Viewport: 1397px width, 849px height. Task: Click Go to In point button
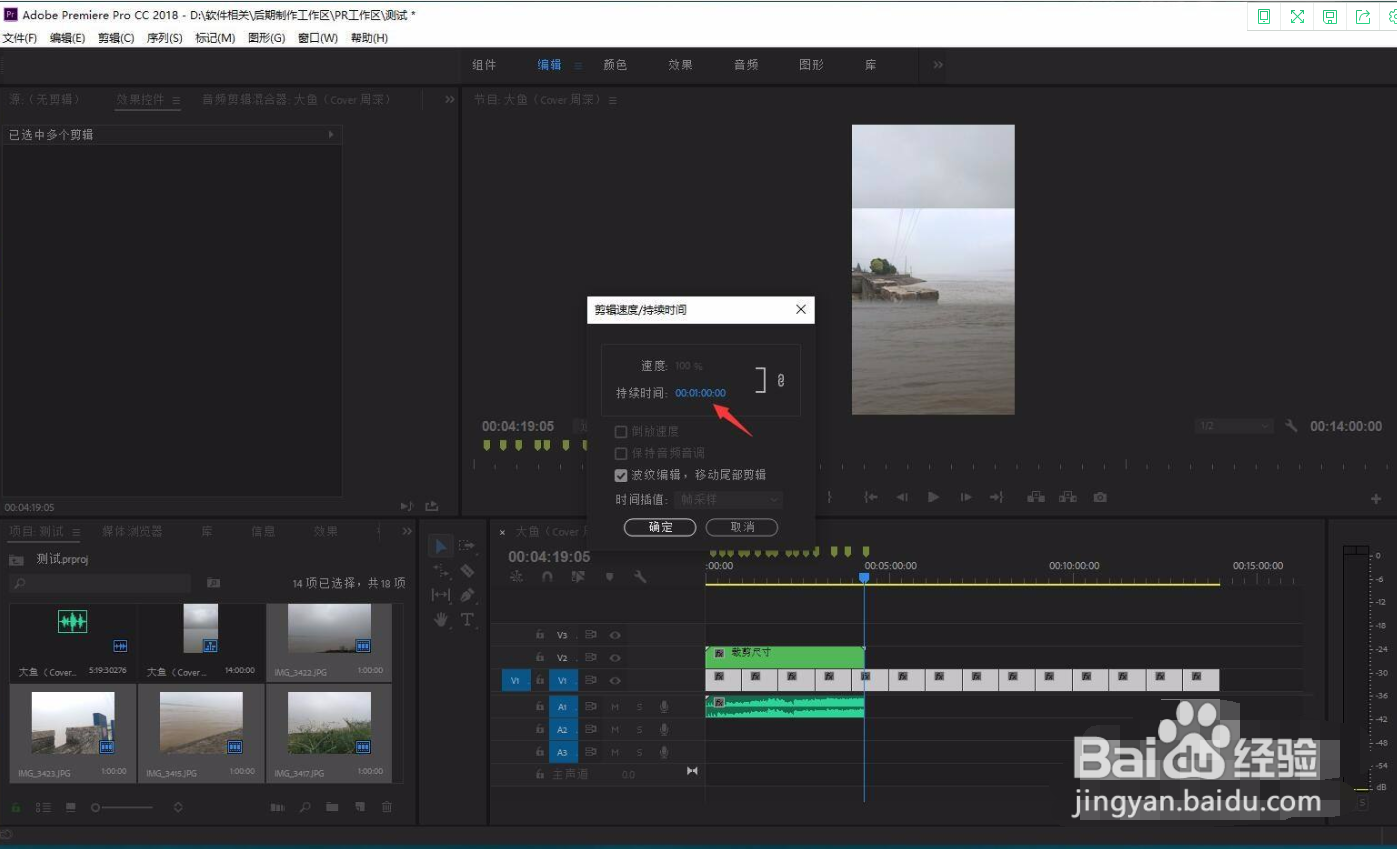(x=871, y=497)
